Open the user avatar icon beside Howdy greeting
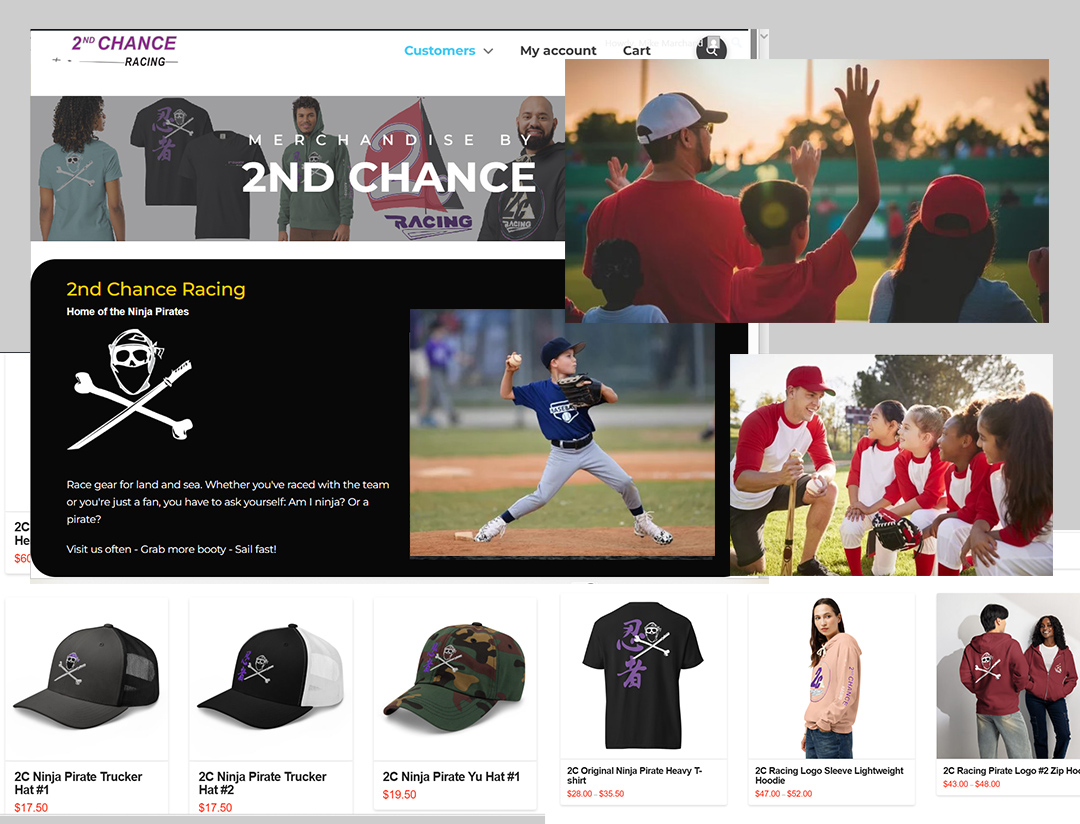 click(x=714, y=41)
